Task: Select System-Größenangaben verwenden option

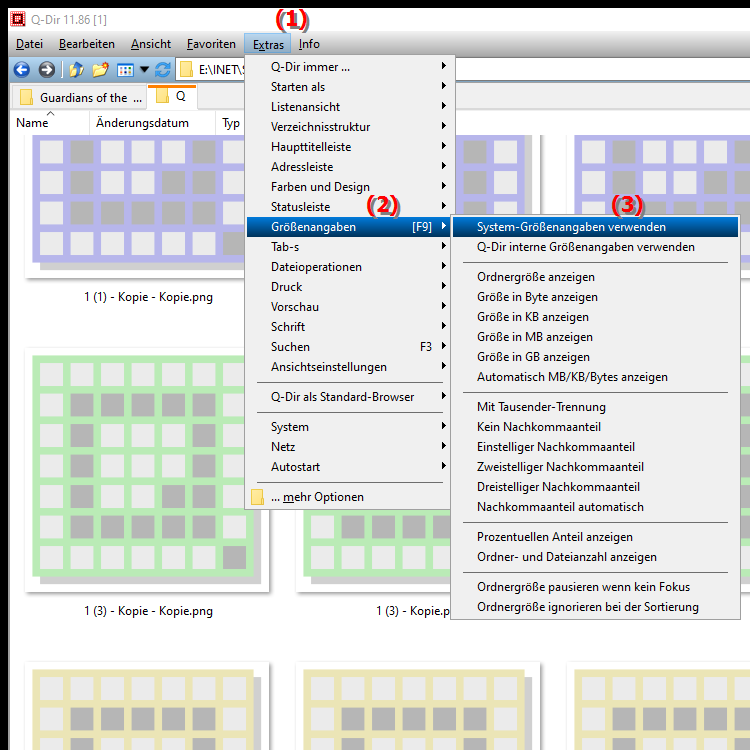Action: 595,227
